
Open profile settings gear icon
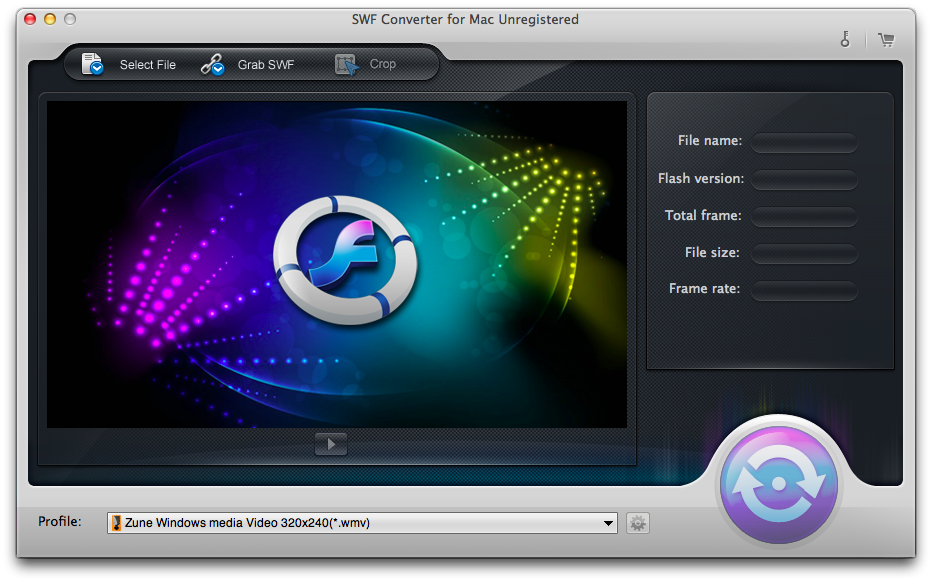click(638, 523)
